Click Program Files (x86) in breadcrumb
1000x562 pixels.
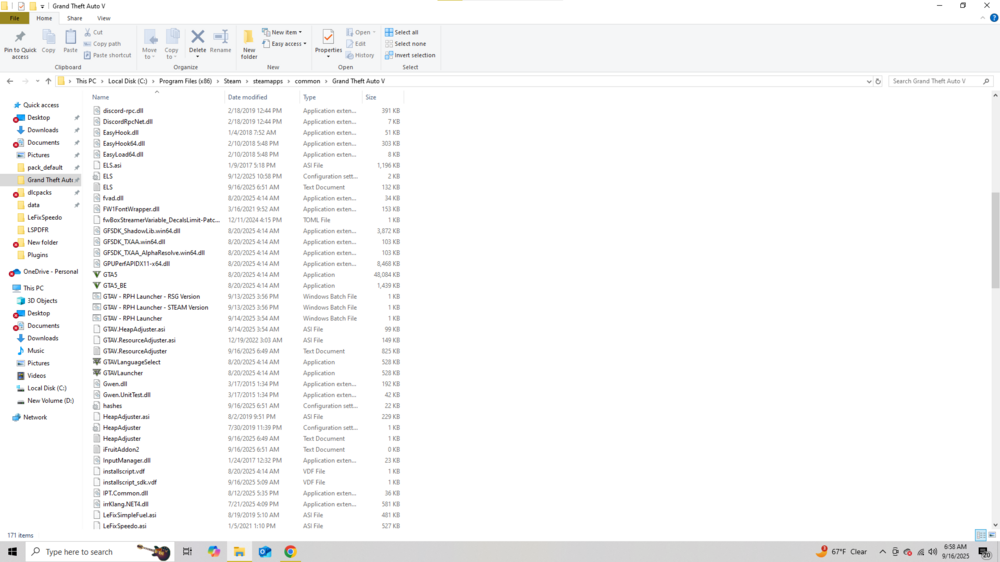tap(186, 81)
